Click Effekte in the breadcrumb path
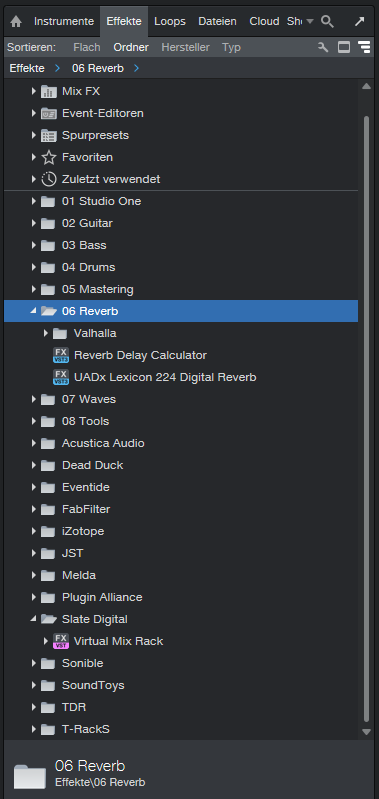 pos(27,68)
